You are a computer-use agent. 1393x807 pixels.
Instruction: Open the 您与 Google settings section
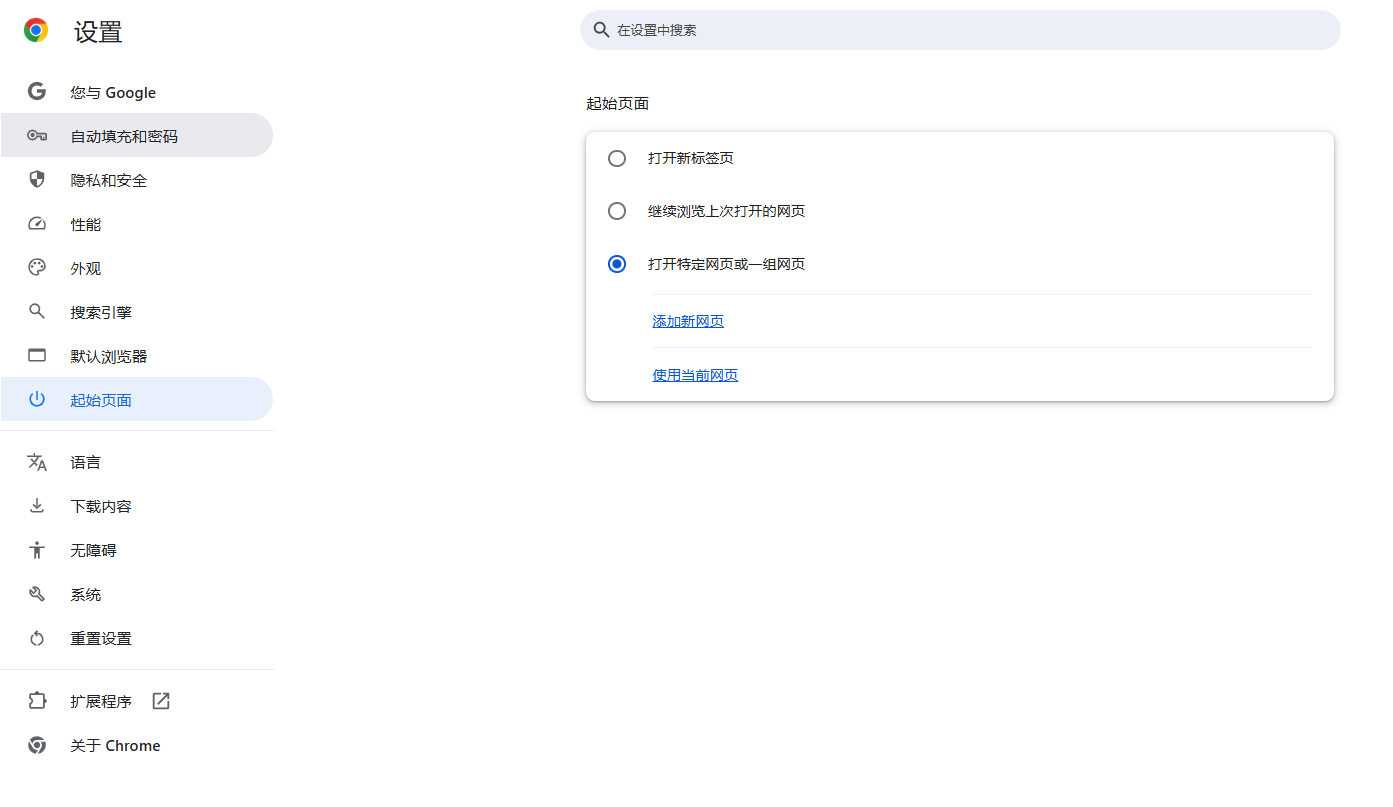pyautogui.click(x=136, y=92)
